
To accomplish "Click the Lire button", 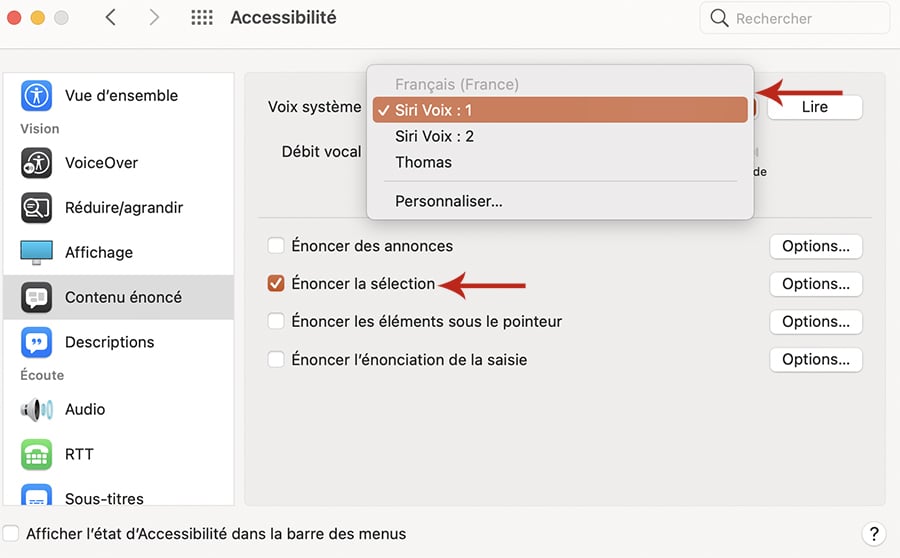I will 814,107.
